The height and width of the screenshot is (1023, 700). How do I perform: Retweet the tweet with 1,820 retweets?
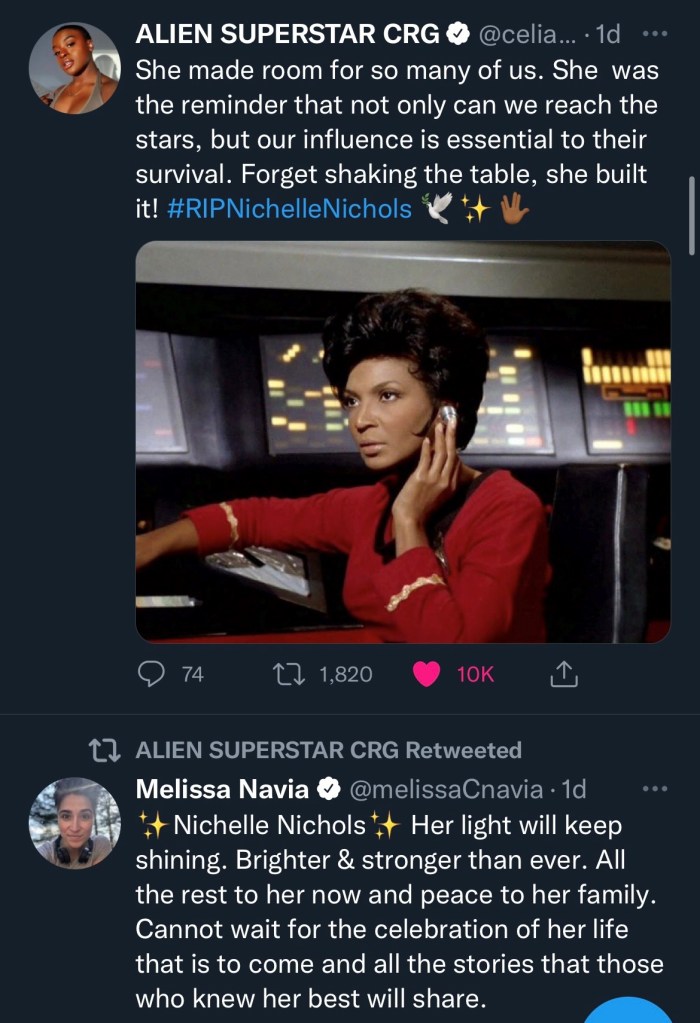pyautogui.click(x=289, y=675)
